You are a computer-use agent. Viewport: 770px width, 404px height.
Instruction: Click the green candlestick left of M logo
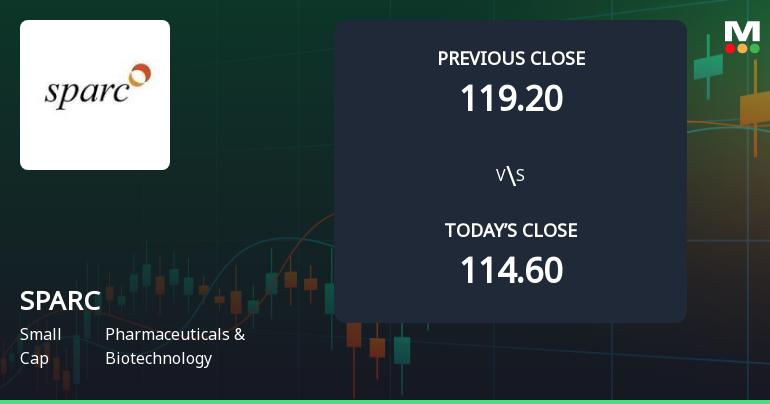click(707, 65)
